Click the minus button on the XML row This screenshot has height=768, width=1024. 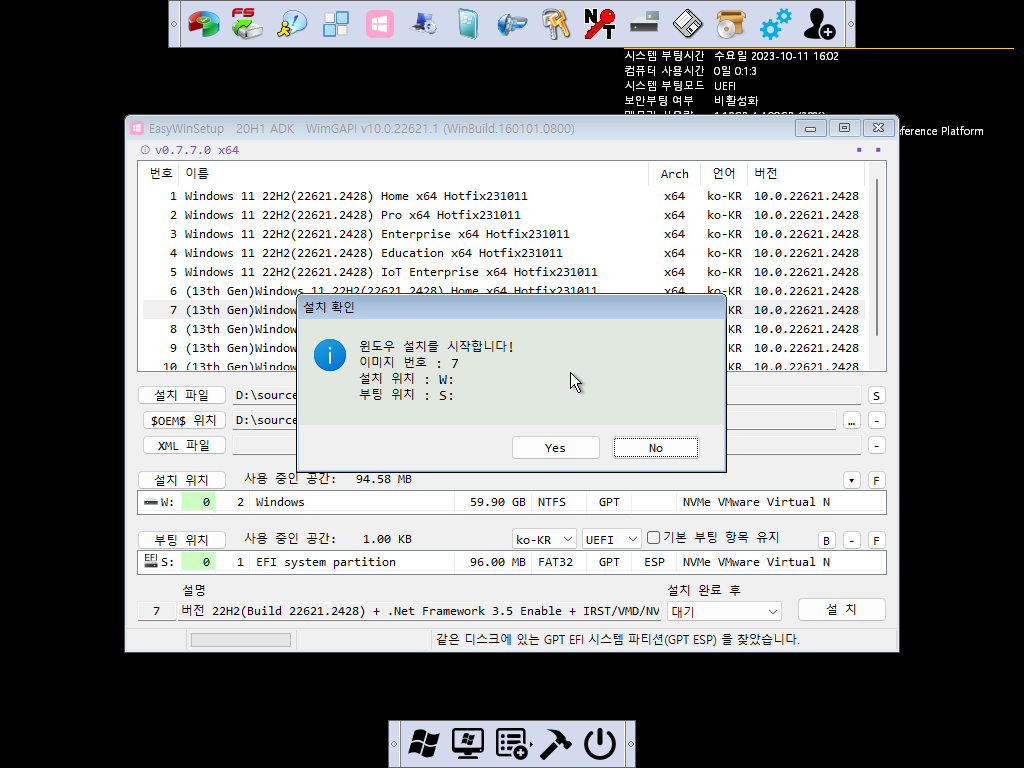(x=876, y=446)
